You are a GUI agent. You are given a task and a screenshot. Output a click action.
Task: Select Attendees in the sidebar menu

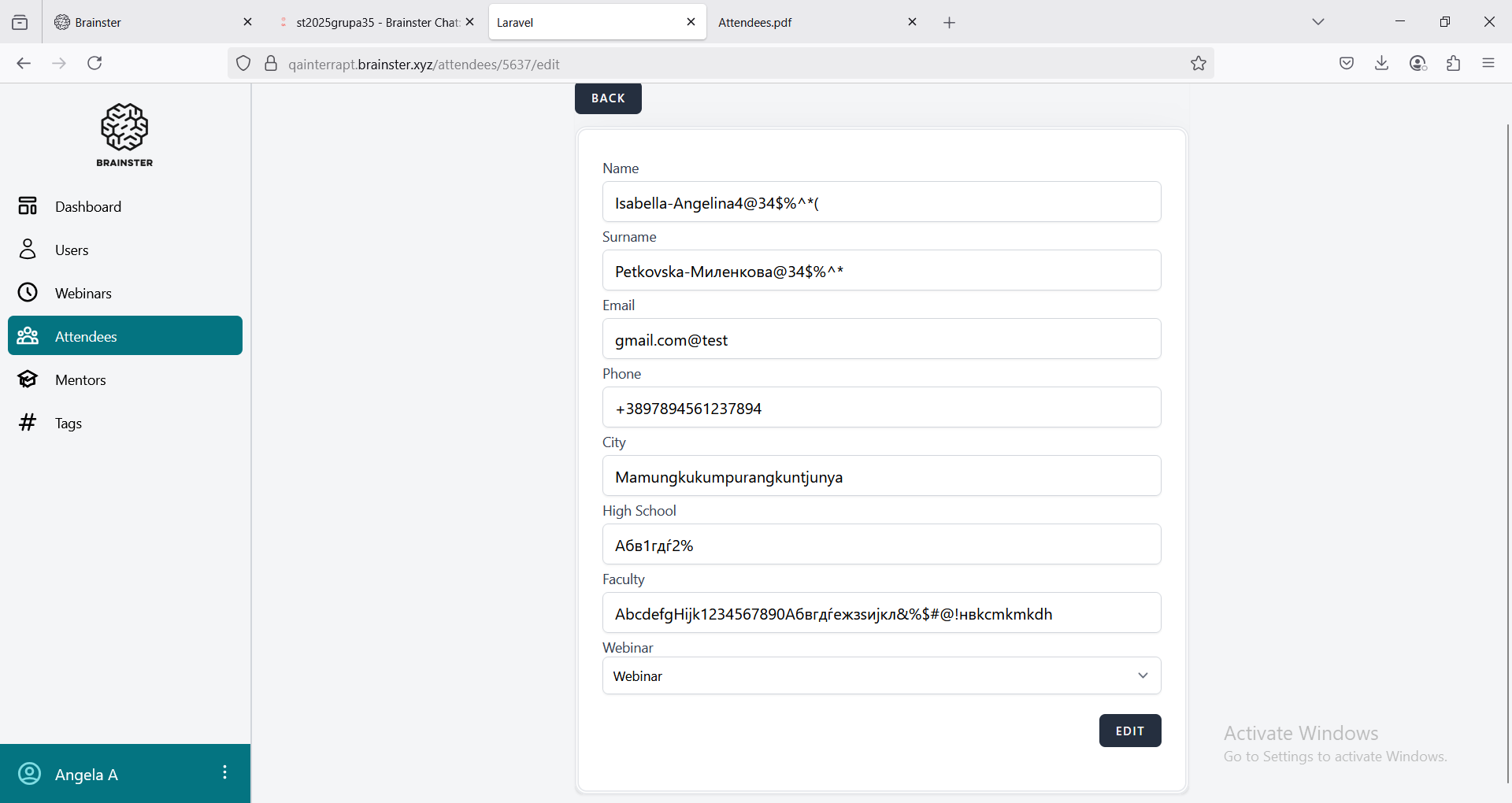tap(125, 336)
